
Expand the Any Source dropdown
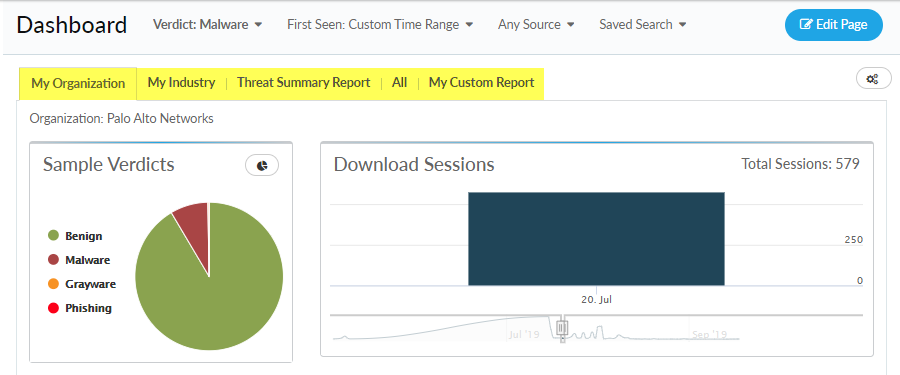536,25
